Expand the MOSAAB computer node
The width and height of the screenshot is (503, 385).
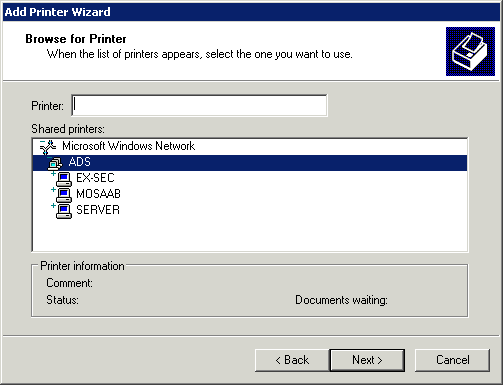click(x=53, y=190)
